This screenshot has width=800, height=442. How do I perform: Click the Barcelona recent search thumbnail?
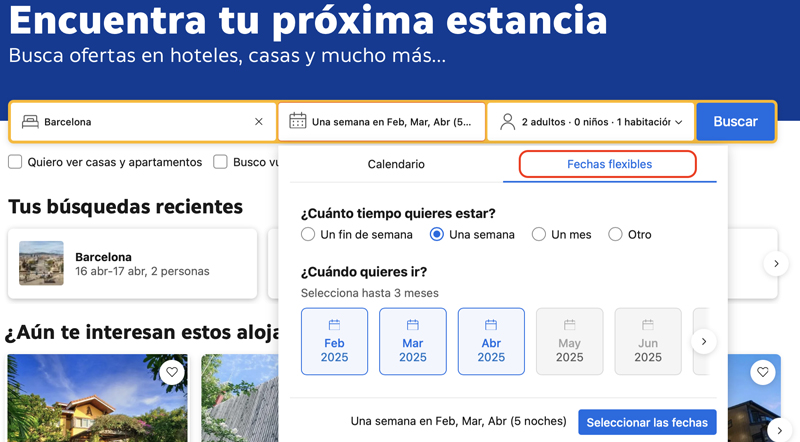pyautogui.click(x=41, y=263)
